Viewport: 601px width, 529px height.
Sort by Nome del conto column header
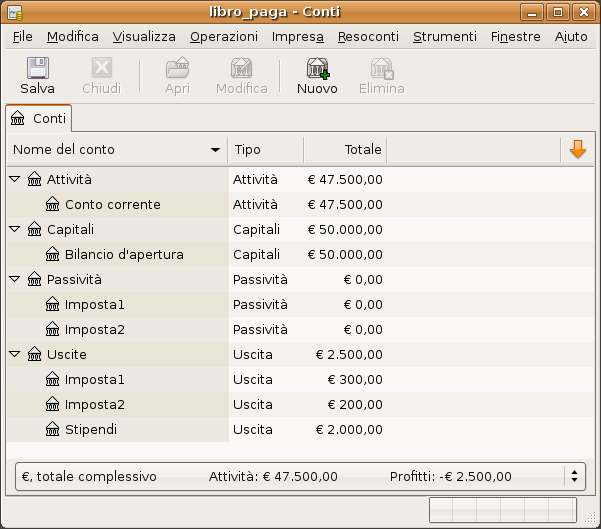pos(115,150)
